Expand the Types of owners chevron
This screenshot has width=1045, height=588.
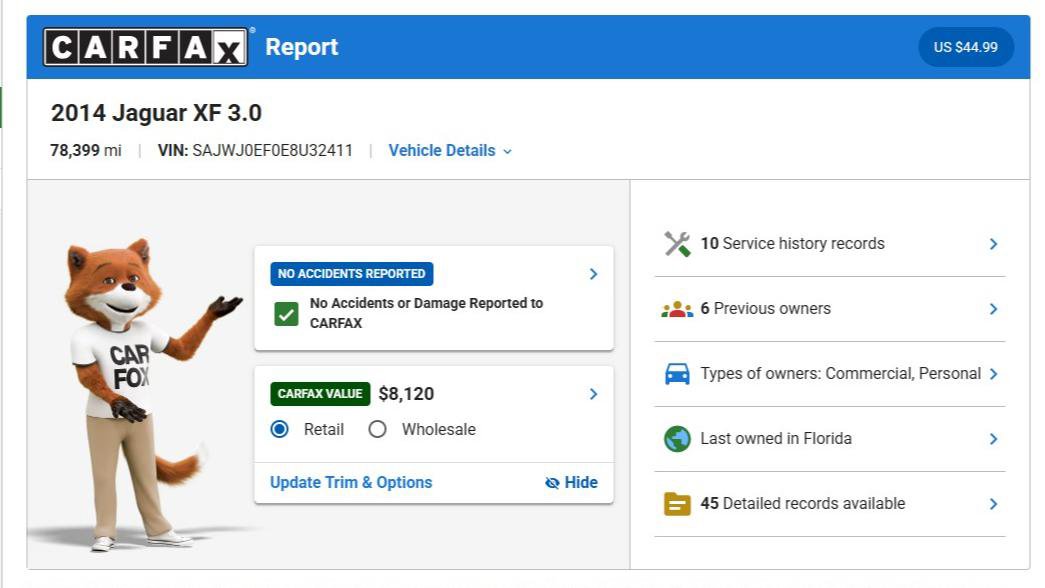click(993, 374)
